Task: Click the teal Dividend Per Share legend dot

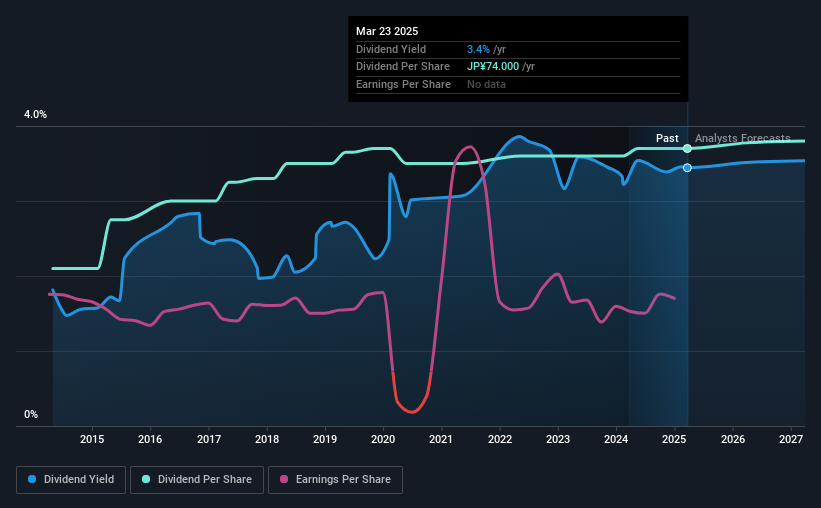Action: click(146, 479)
